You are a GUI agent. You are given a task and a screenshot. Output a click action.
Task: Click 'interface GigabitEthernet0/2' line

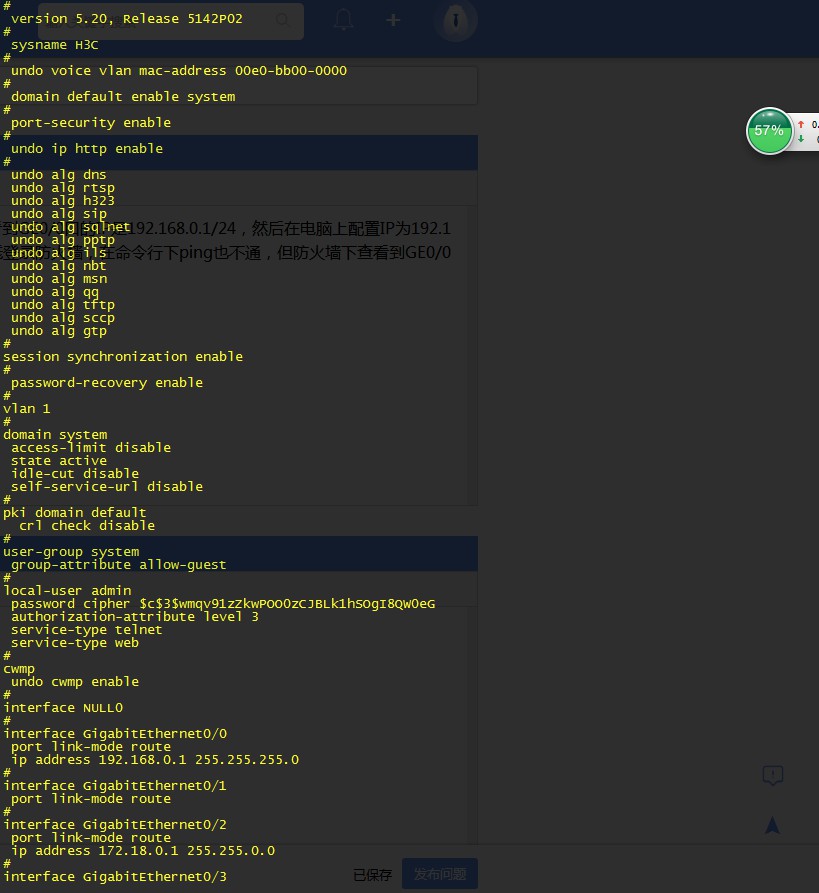click(115, 825)
